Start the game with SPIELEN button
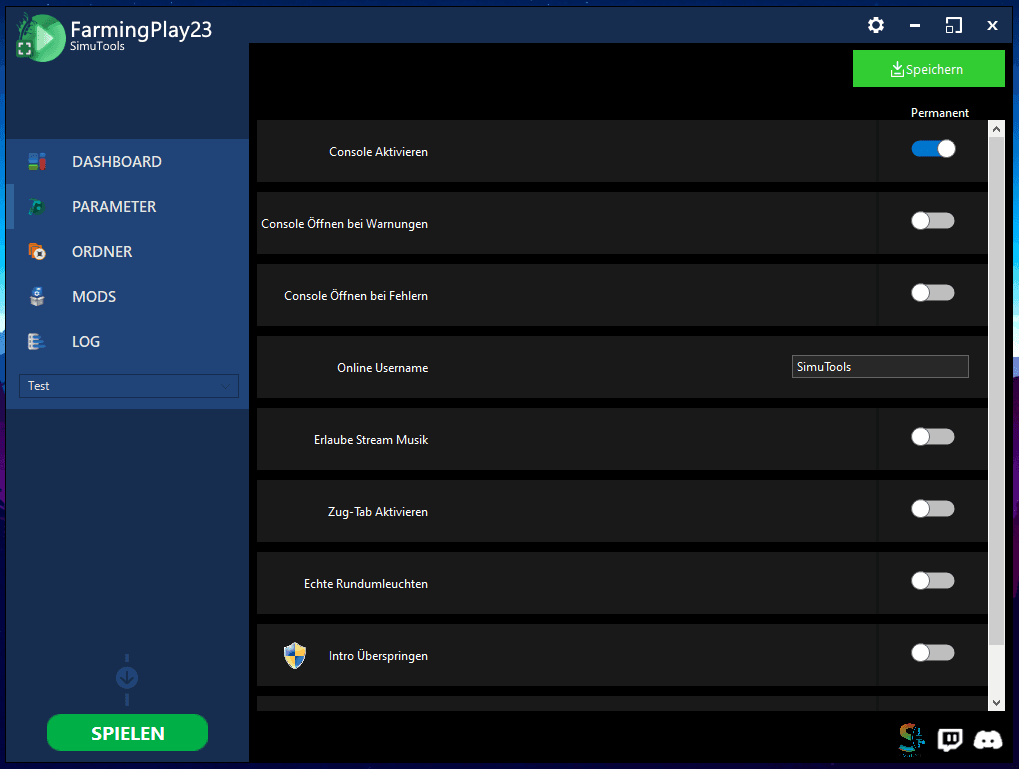 click(x=127, y=733)
